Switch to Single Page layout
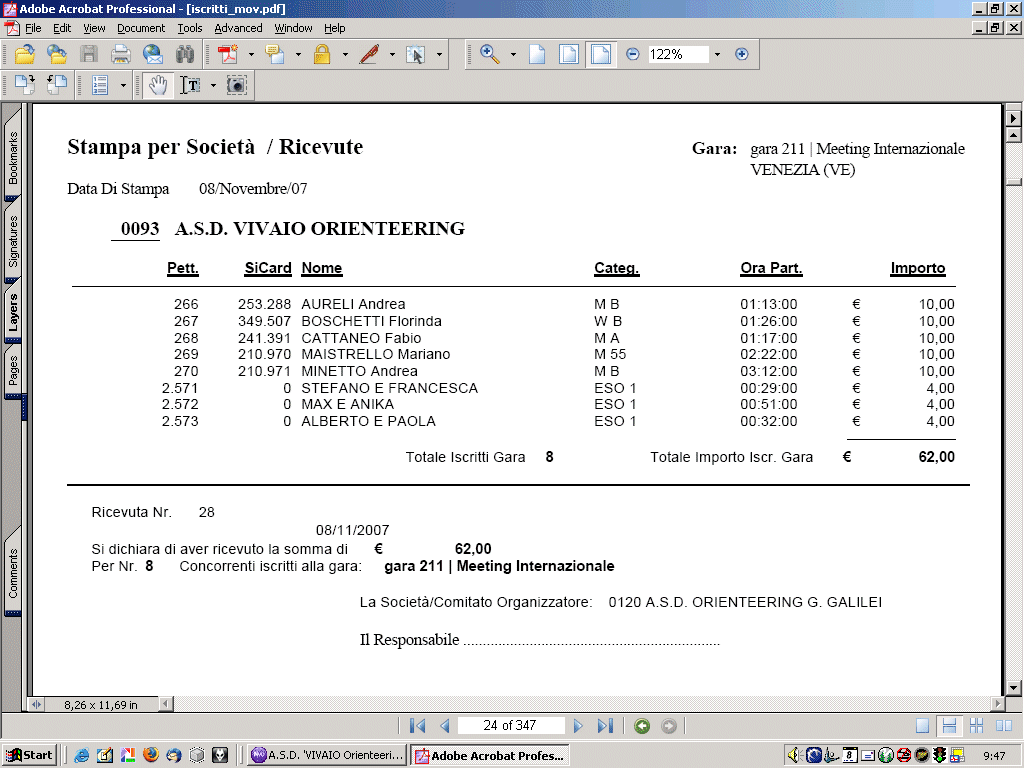 (x=922, y=726)
